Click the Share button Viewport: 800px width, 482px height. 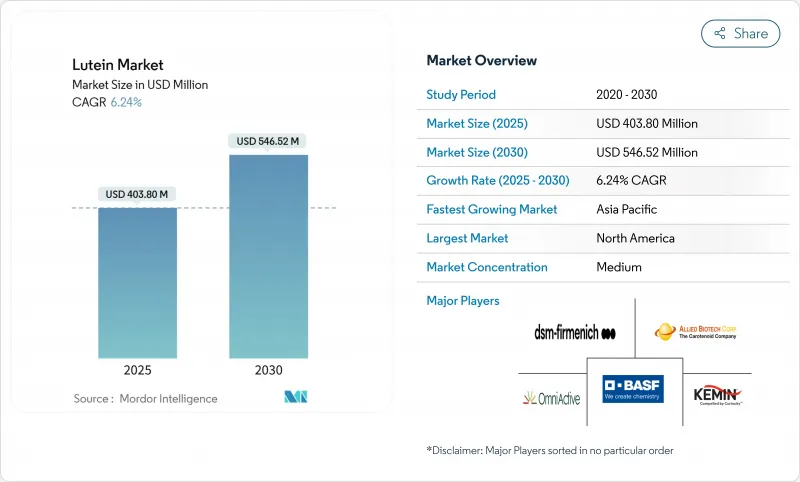pyautogui.click(x=741, y=33)
